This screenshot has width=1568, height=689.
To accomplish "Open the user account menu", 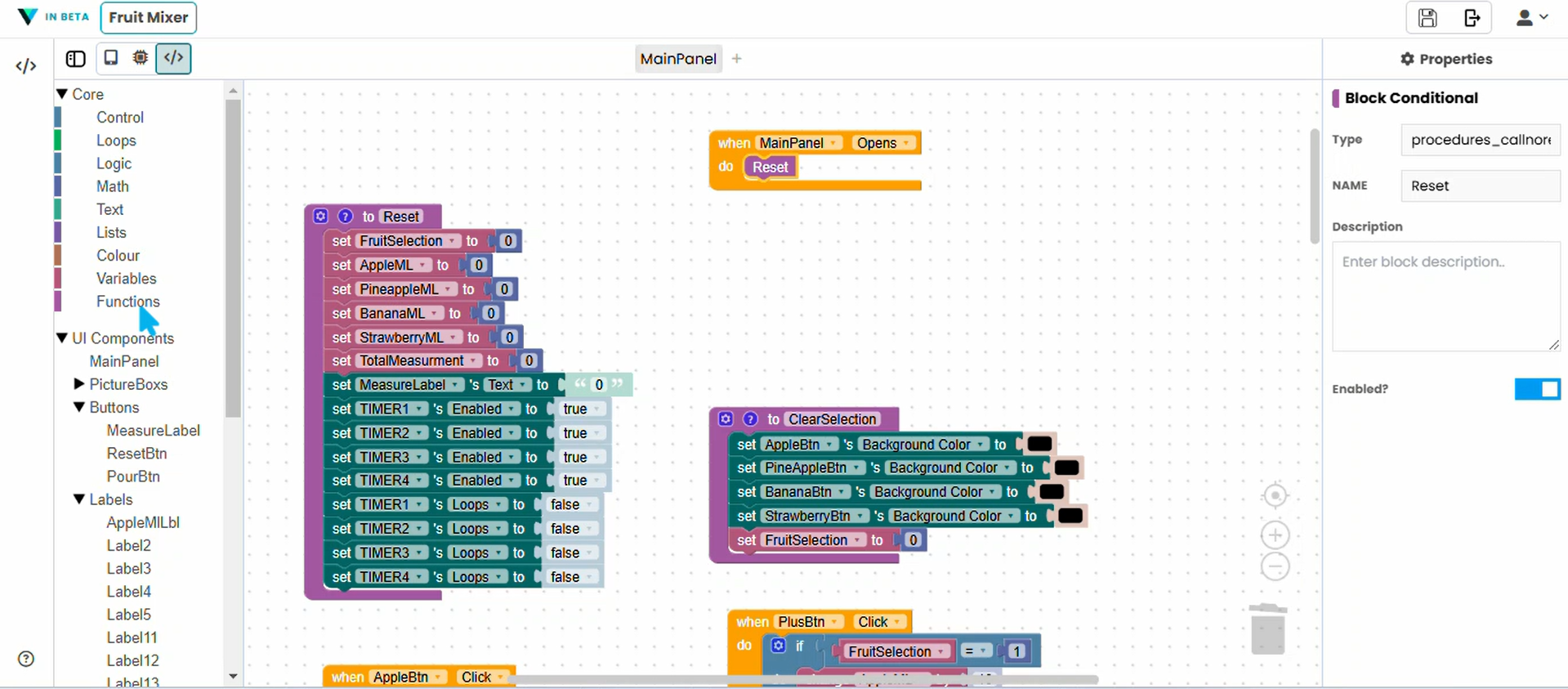I will (1532, 18).
